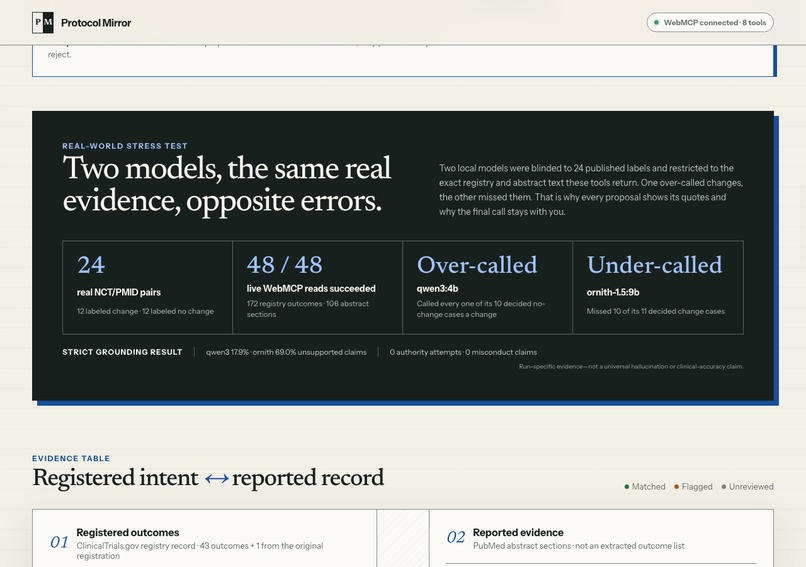Click 'Called every one of its 10 decided' text
Viewport: 806px width, 567px height.
pyautogui.click(x=481, y=309)
